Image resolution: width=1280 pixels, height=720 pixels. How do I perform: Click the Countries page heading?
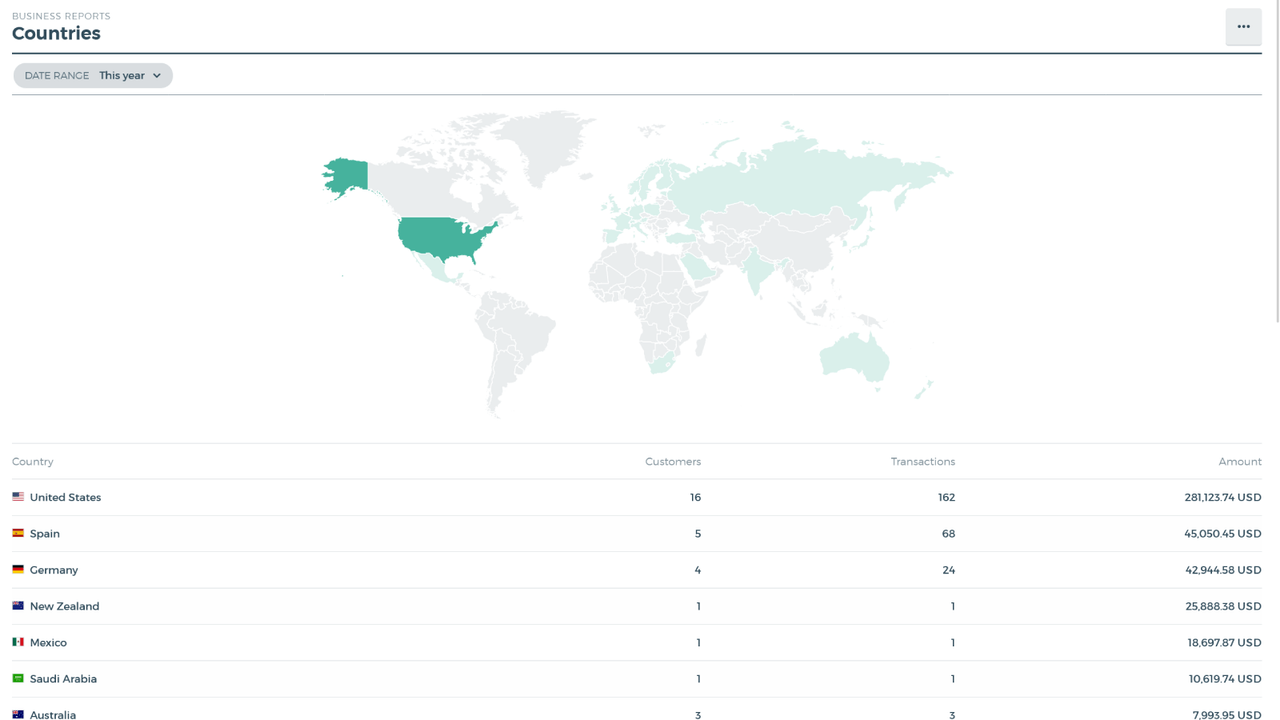(x=56, y=33)
